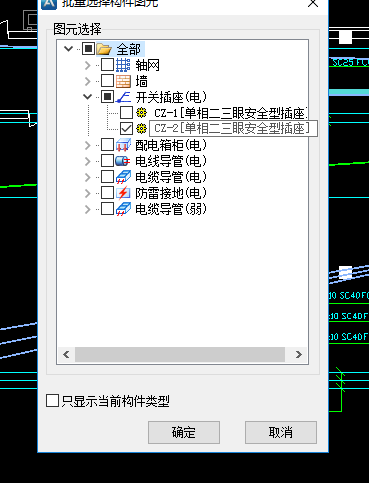Click the gear icon beside CZ-1

coord(142,113)
